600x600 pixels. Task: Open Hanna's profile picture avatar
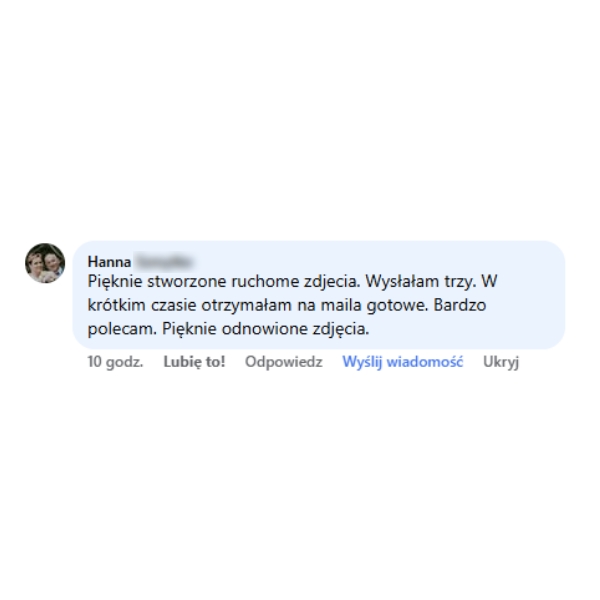pos(45,263)
